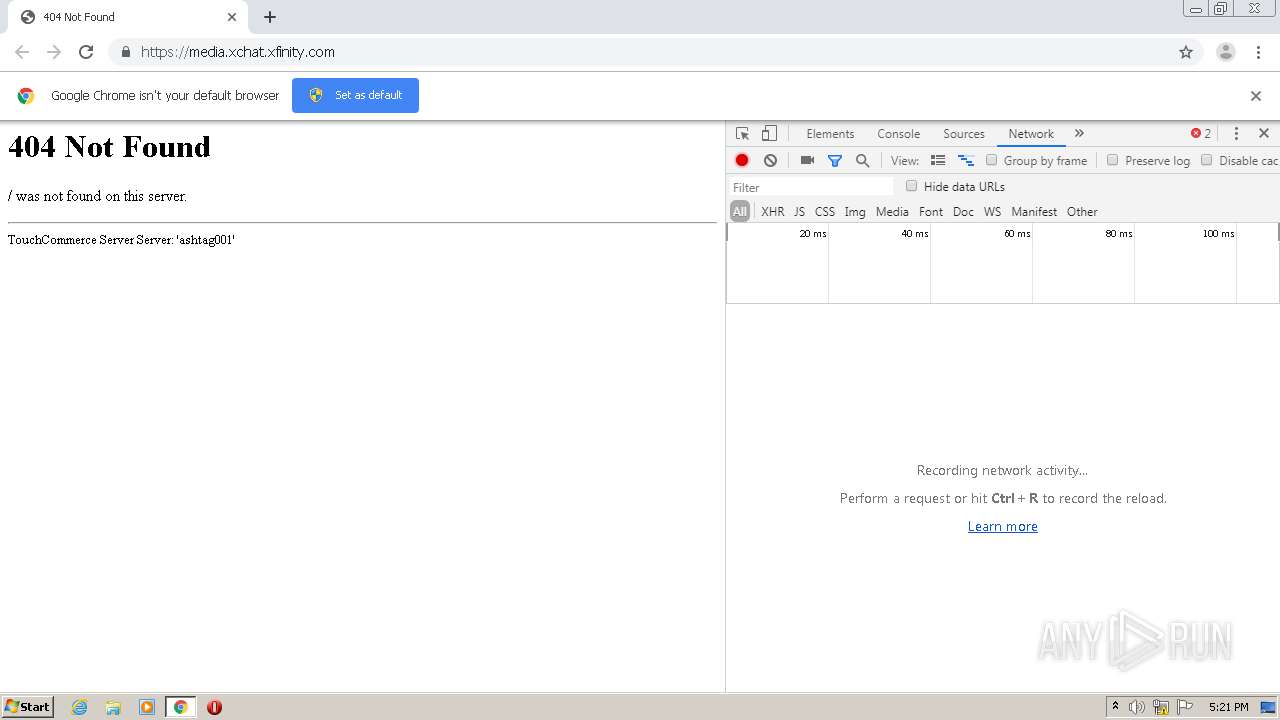1280x720 pixels.
Task: Launch Internet Explorer from taskbar
Action: pyautogui.click(x=80, y=707)
